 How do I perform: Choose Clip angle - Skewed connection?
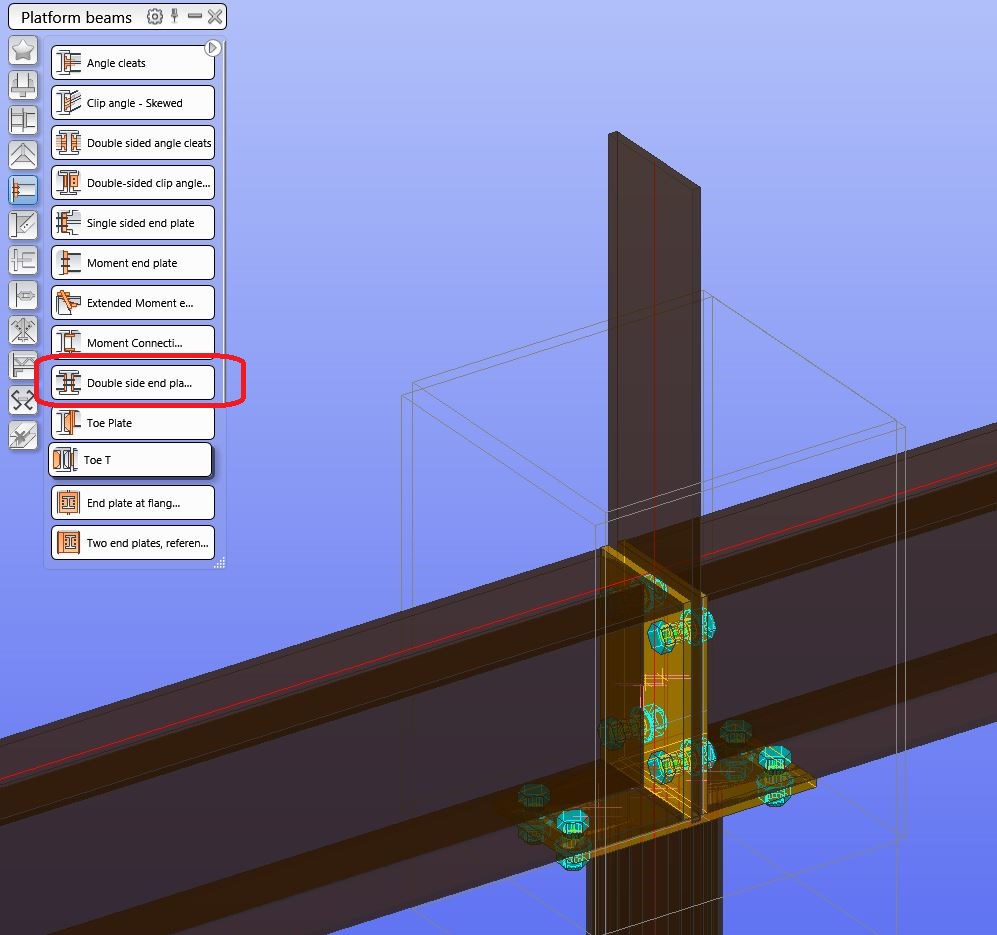133,103
